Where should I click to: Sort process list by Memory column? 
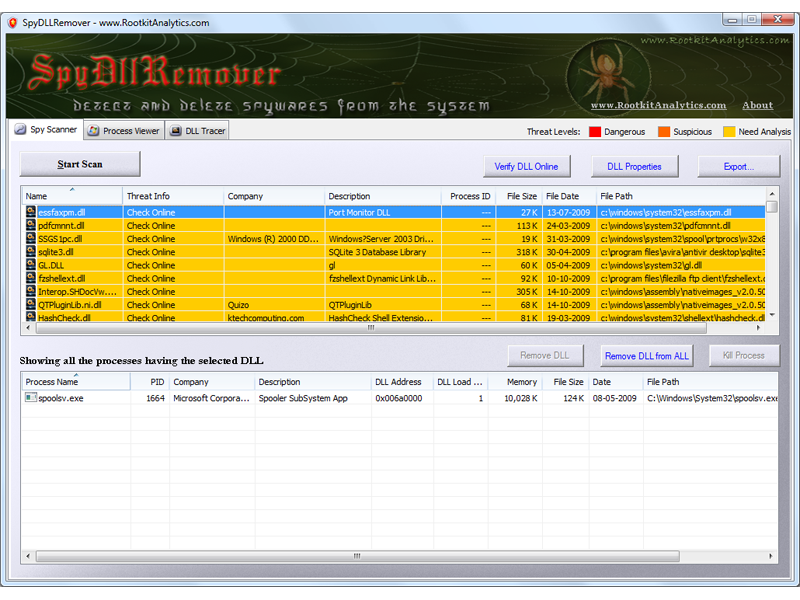tap(515, 382)
